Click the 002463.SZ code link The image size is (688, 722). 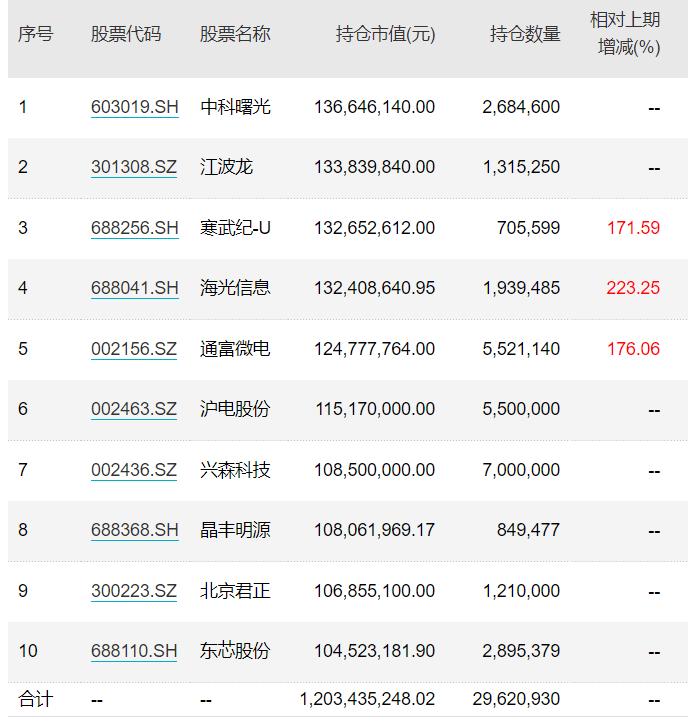click(x=134, y=409)
